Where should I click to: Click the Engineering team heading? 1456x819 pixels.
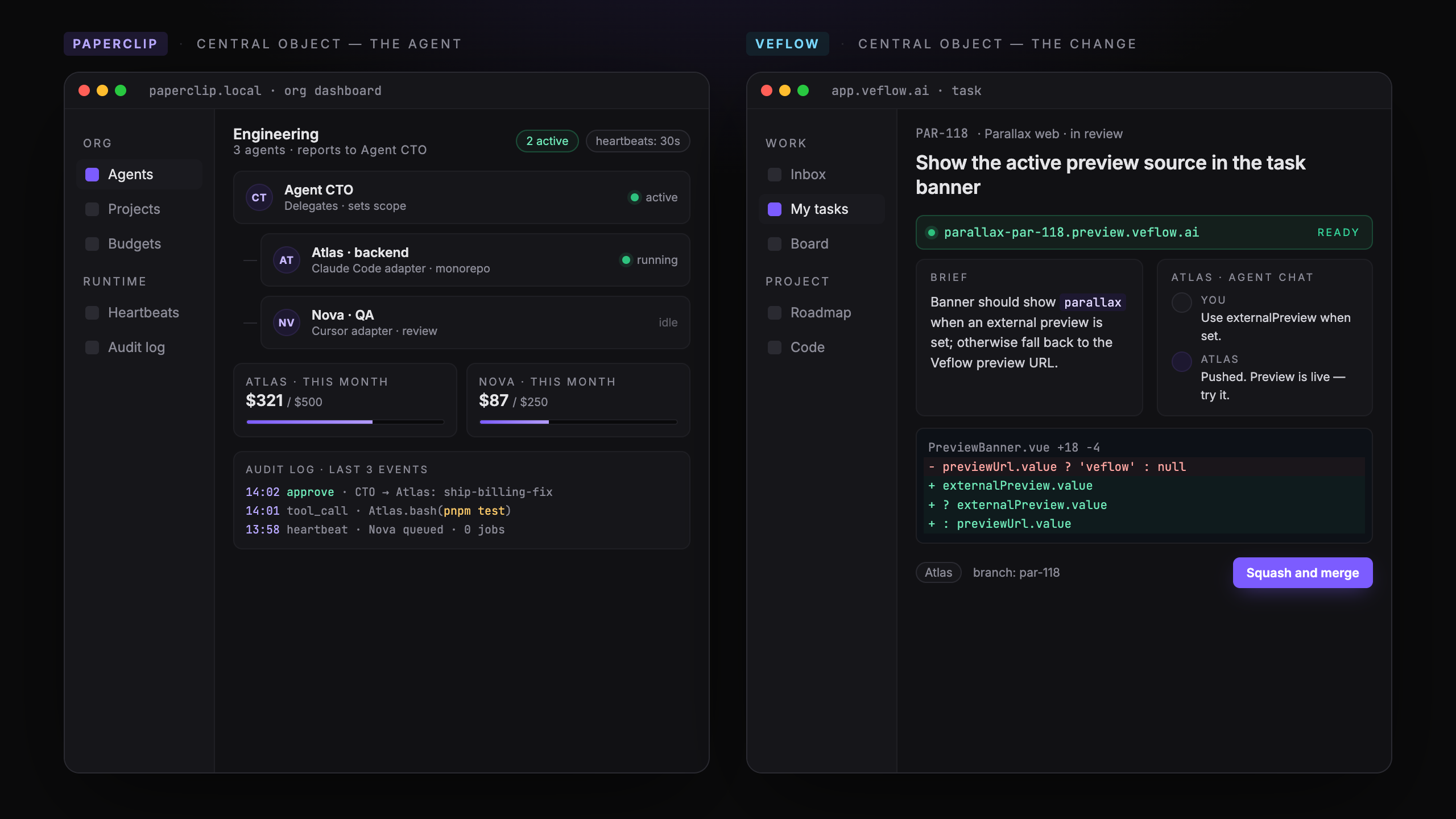point(276,134)
